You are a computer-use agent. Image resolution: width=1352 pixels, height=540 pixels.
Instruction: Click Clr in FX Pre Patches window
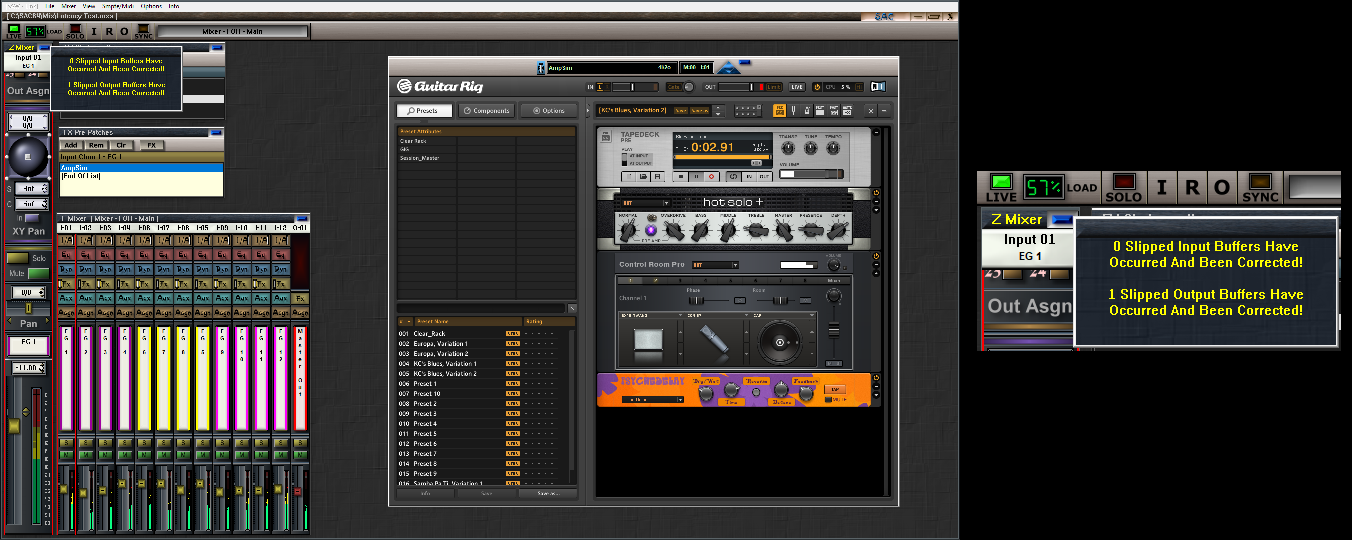point(121,145)
